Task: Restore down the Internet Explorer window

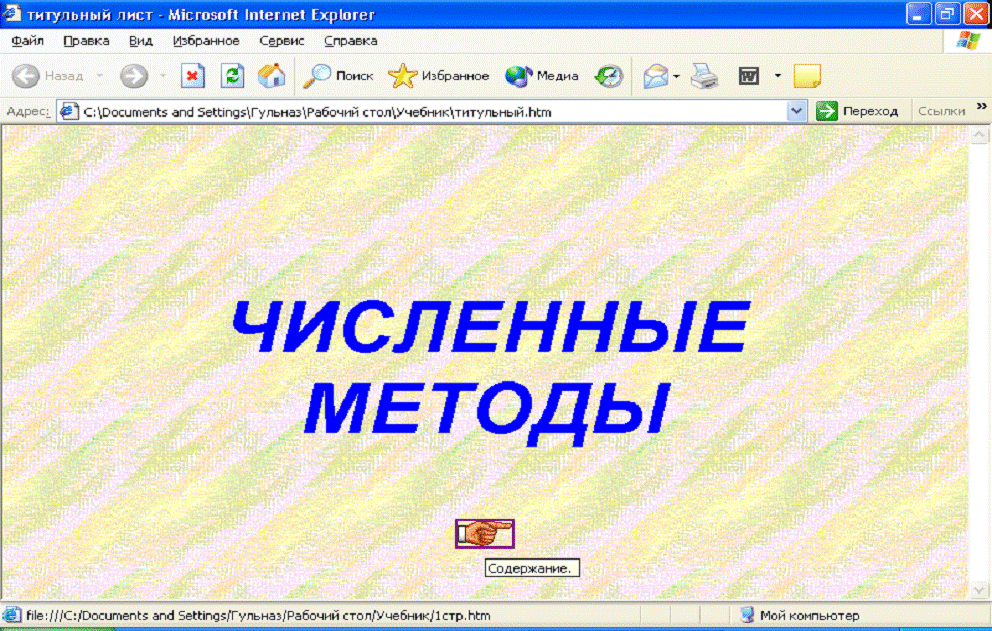Action: pos(947,14)
